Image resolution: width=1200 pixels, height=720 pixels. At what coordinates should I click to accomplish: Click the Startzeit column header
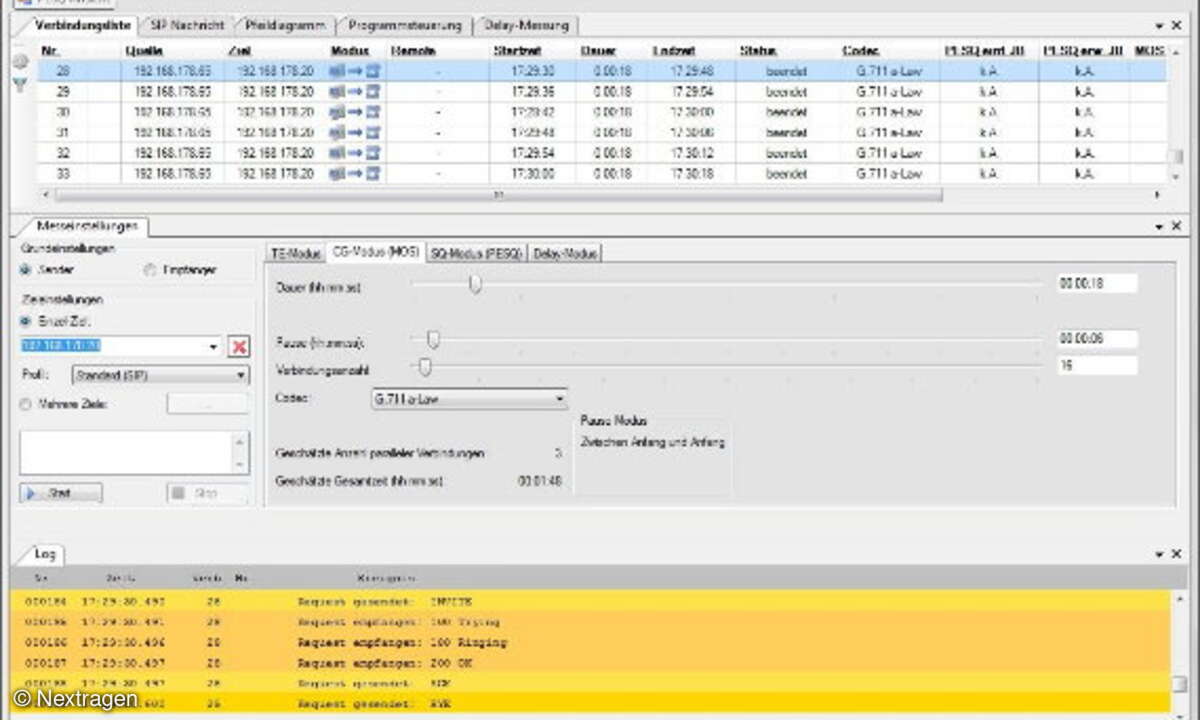[x=518, y=50]
